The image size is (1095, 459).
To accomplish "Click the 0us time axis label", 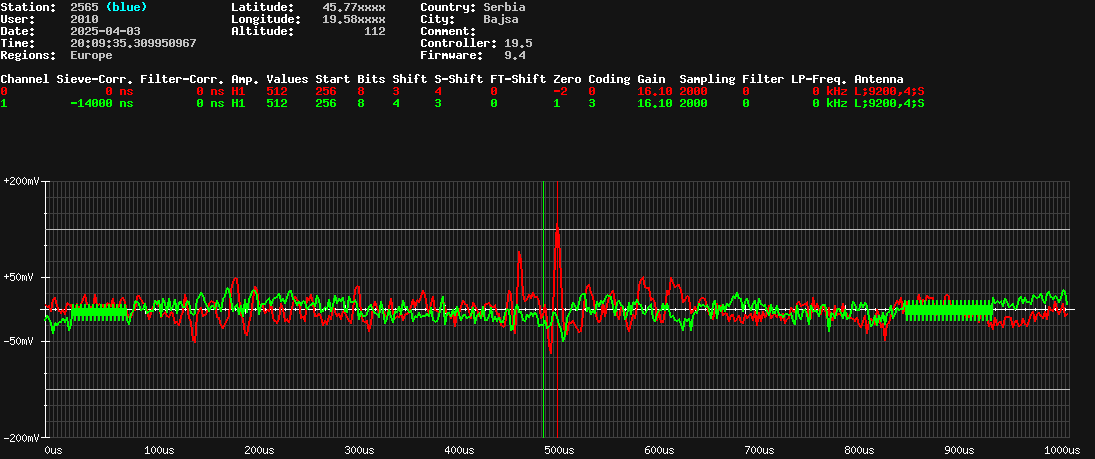I will pos(54,450).
